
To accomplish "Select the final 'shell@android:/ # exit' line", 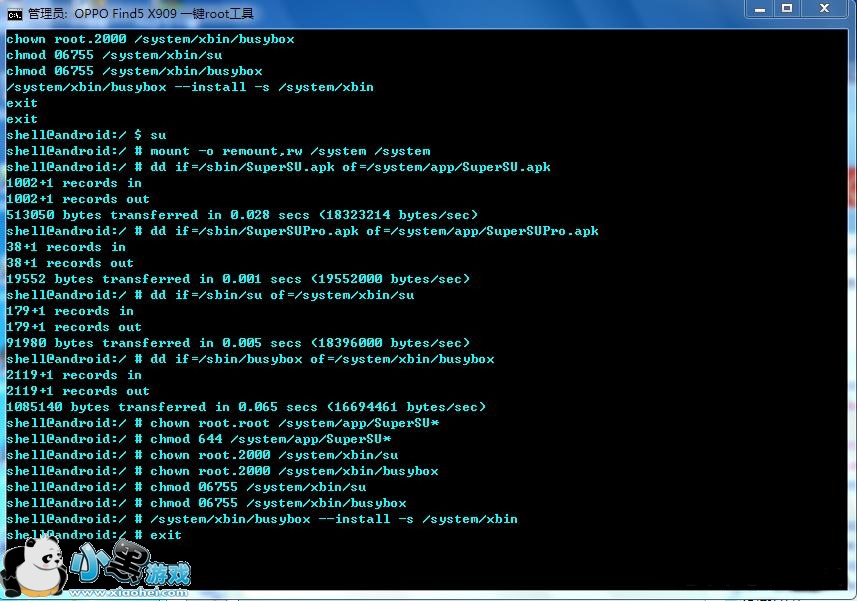I will pos(94,535).
